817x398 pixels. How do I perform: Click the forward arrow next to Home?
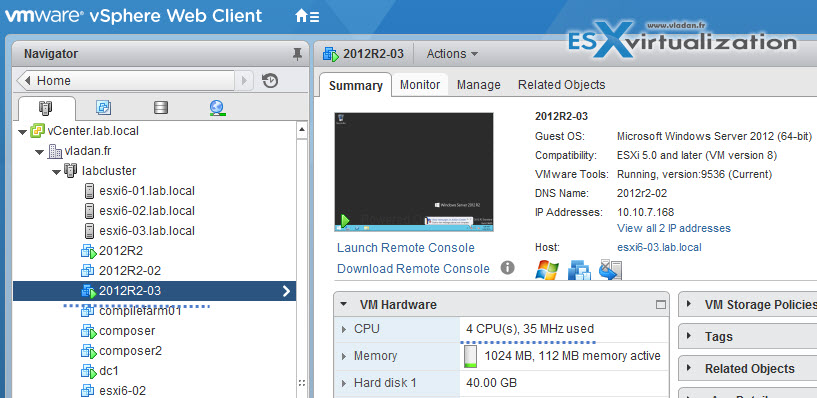(244, 81)
